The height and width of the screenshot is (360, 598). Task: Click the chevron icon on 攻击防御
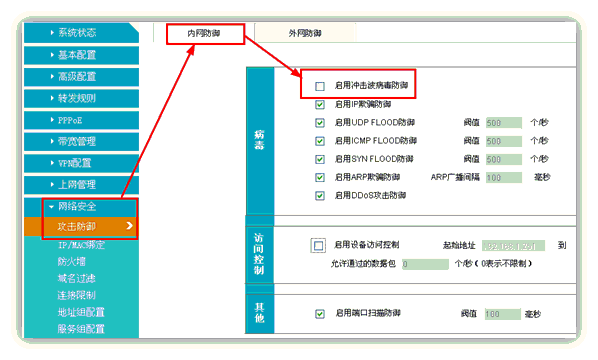tap(130, 226)
